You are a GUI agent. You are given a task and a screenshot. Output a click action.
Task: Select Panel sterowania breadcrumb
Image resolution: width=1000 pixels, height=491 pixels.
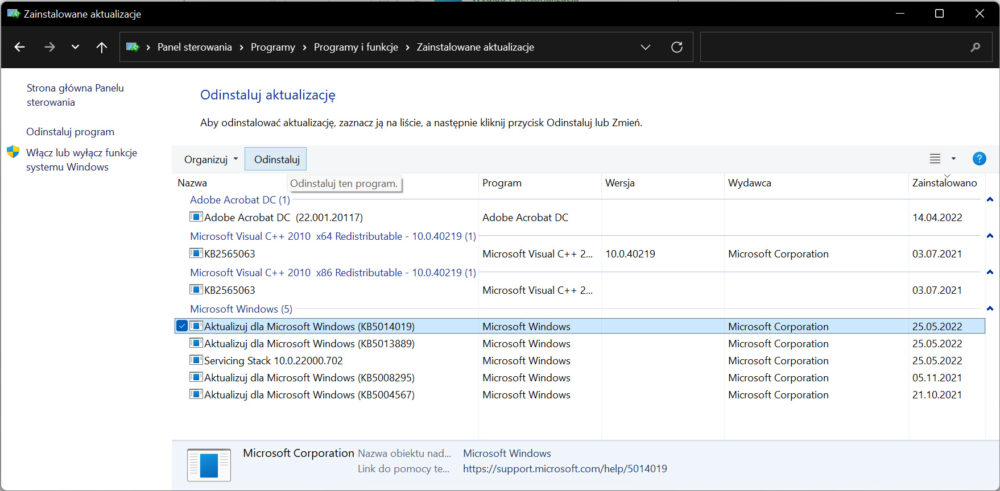[195, 47]
